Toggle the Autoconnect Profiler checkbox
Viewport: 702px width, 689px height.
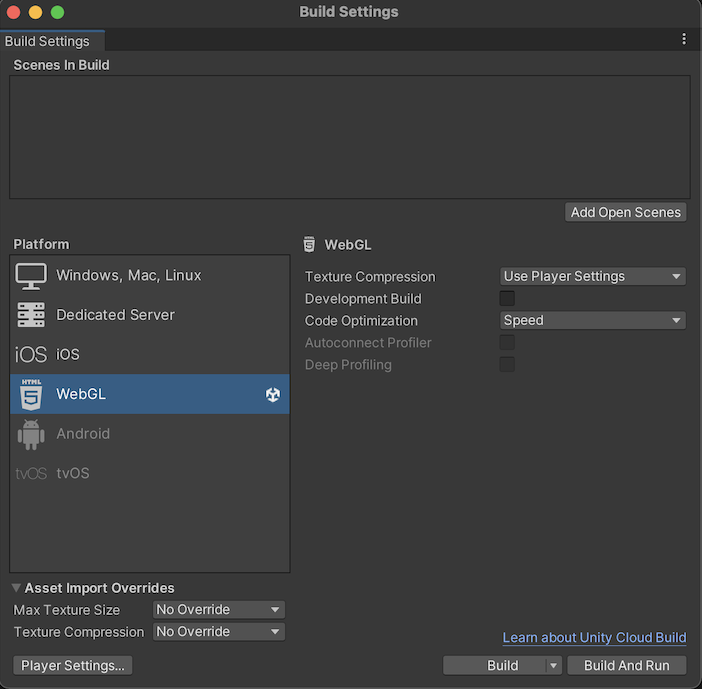(507, 343)
